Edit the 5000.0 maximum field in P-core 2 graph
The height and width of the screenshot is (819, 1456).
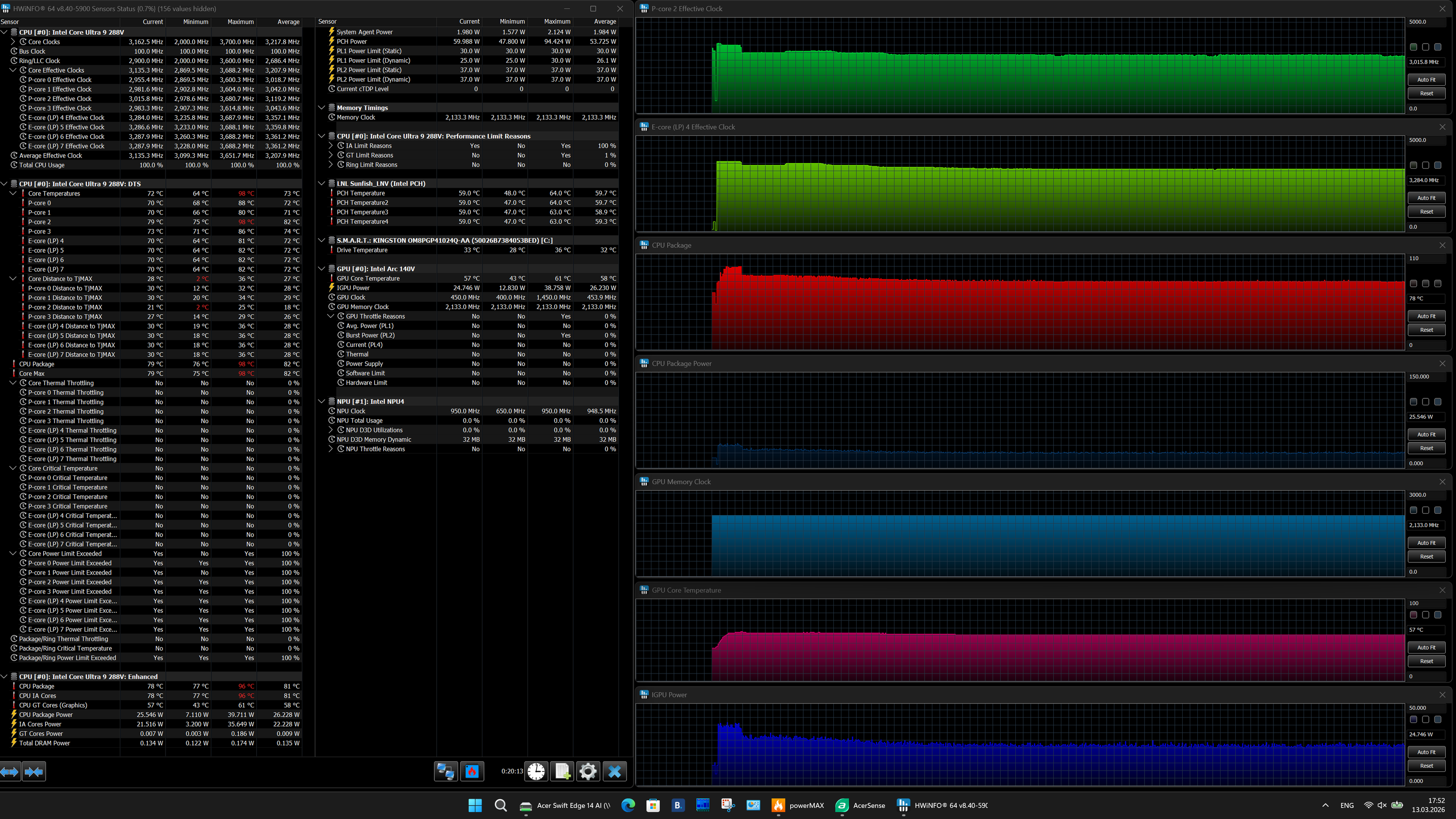coord(1426,22)
